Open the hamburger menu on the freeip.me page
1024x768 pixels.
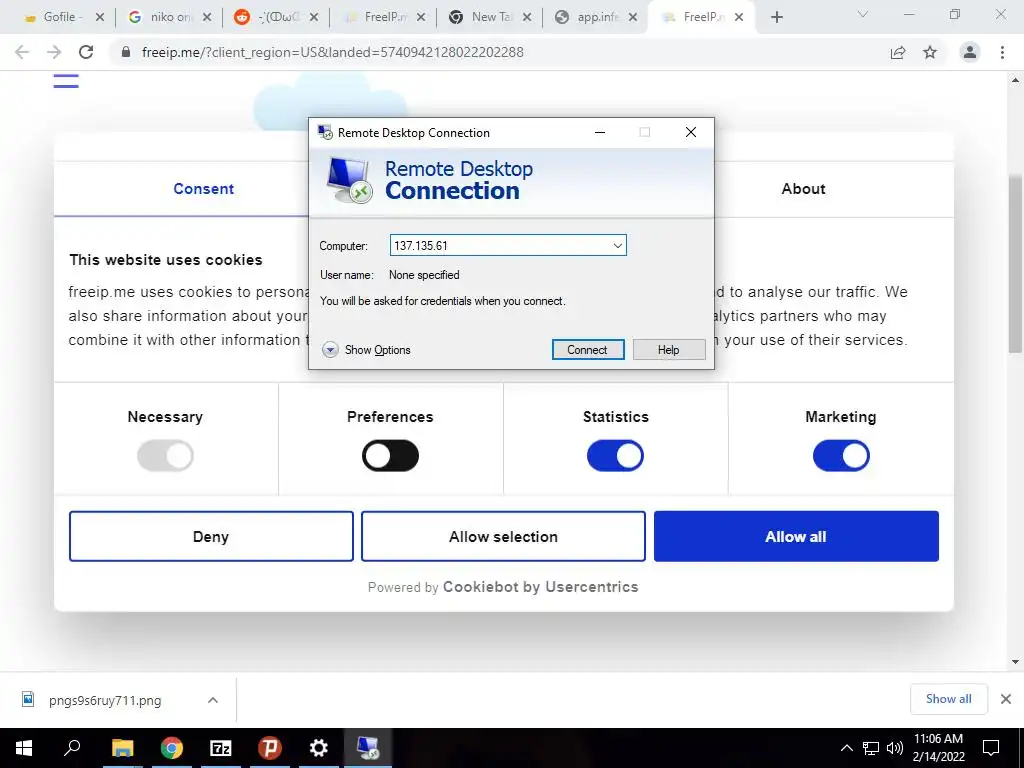tap(66, 80)
